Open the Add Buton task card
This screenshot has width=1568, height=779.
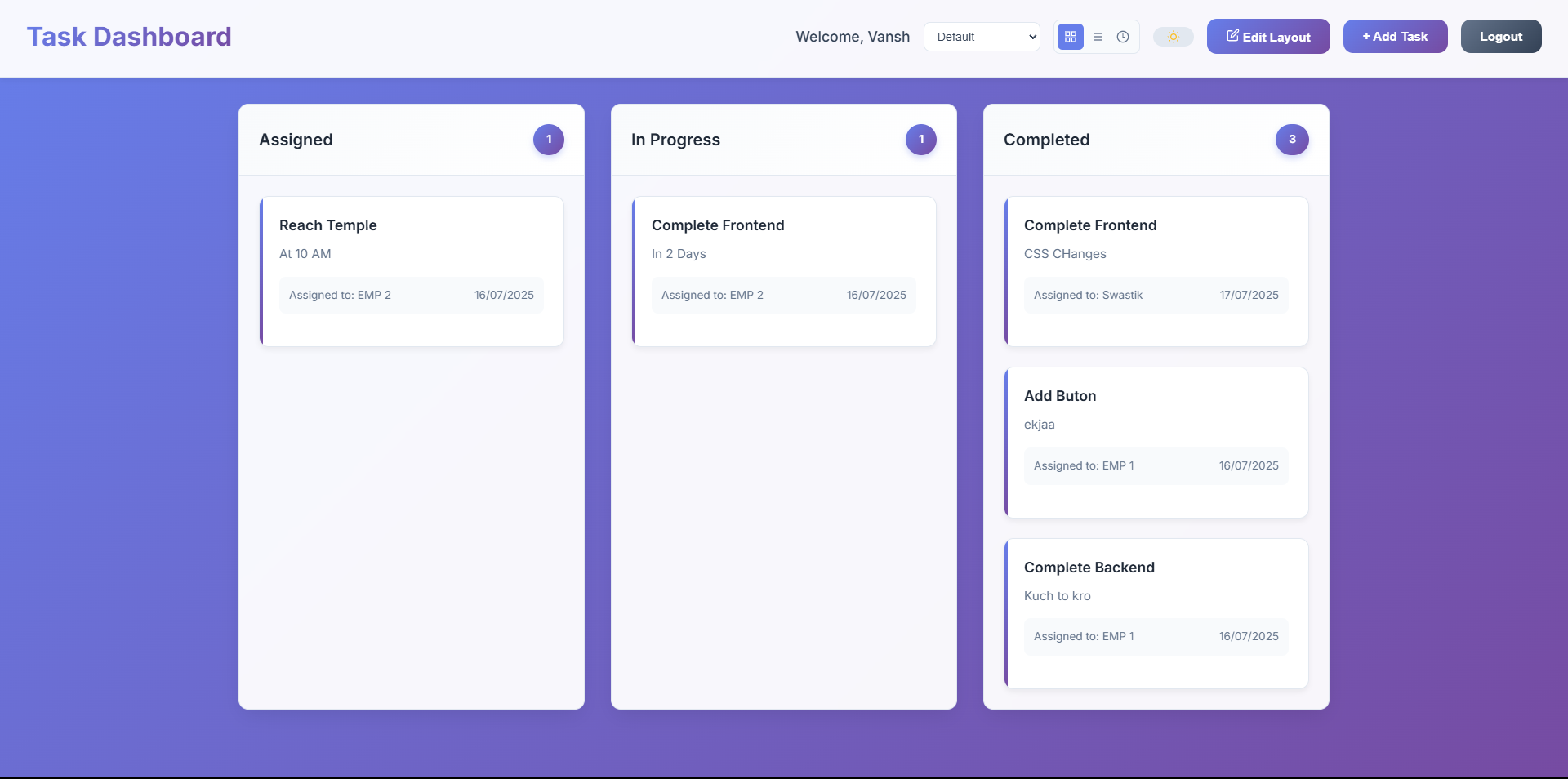(1156, 443)
